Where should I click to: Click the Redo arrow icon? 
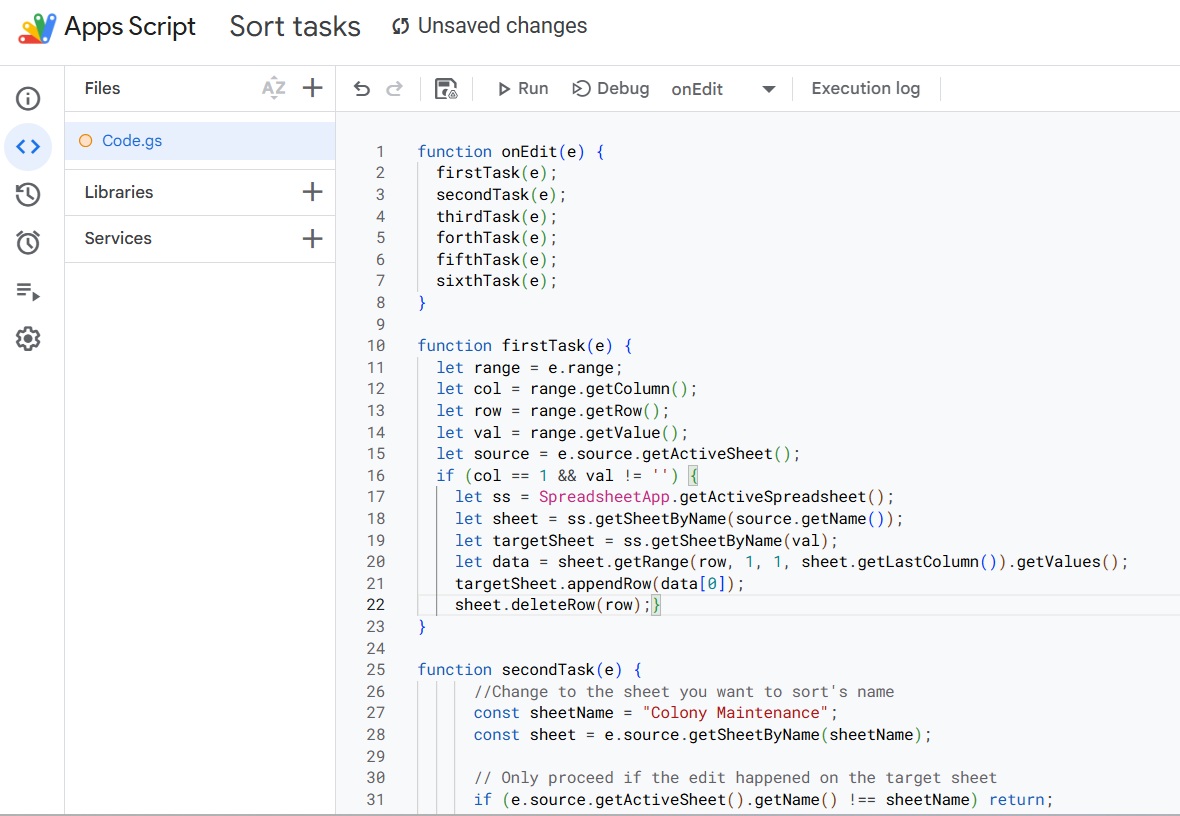(x=394, y=89)
